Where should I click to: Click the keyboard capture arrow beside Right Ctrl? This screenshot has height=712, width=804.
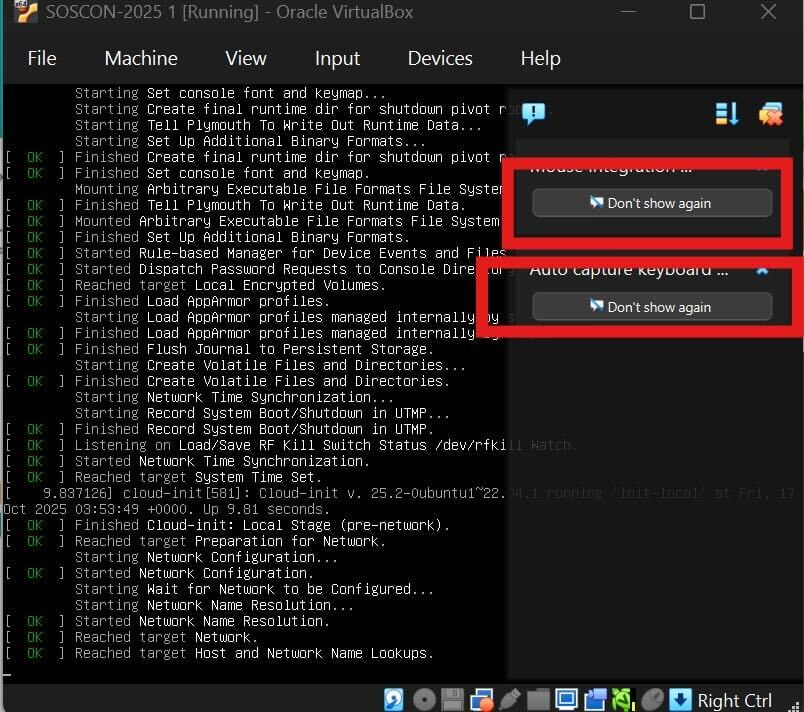[x=681, y=699]
